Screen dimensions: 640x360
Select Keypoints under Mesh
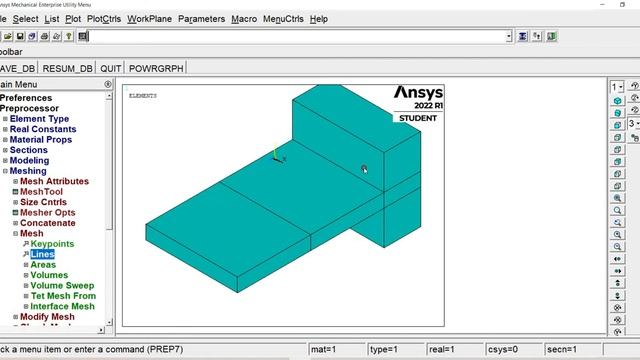pos(52,244)
